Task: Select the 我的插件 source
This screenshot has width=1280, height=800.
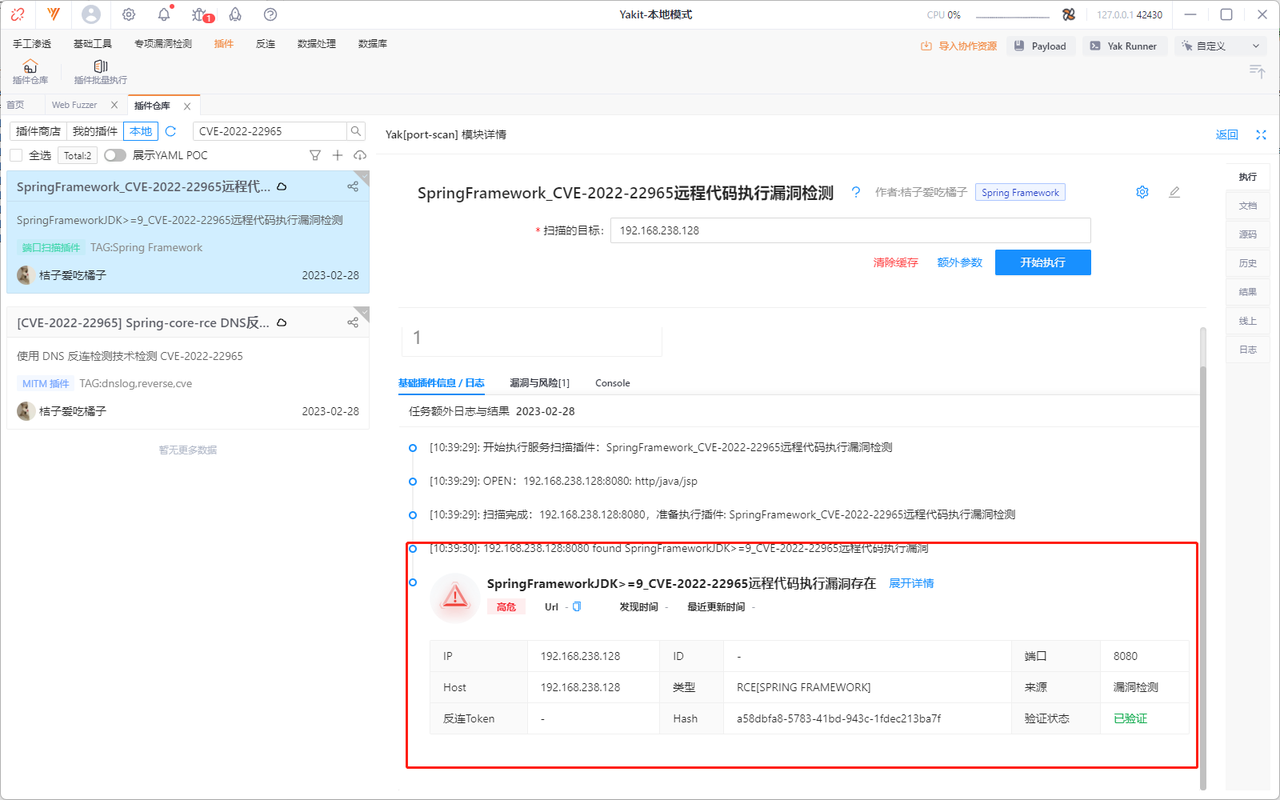Action: 95,131
